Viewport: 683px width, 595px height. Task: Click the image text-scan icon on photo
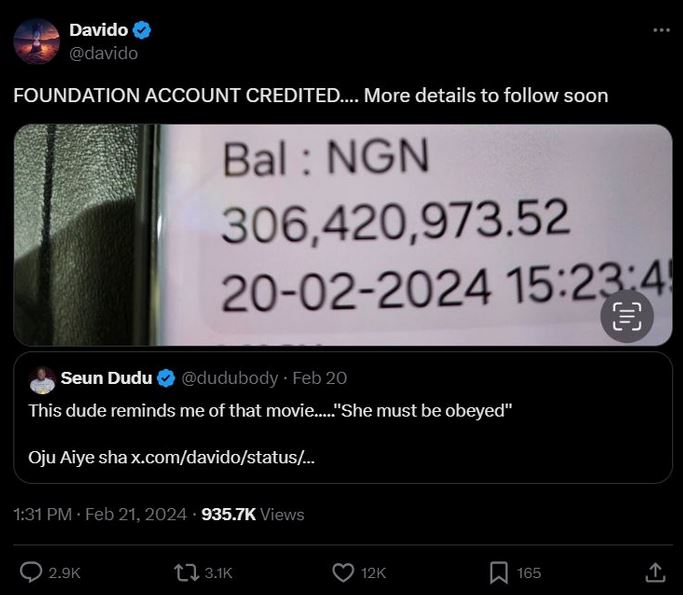click(627, 317)
